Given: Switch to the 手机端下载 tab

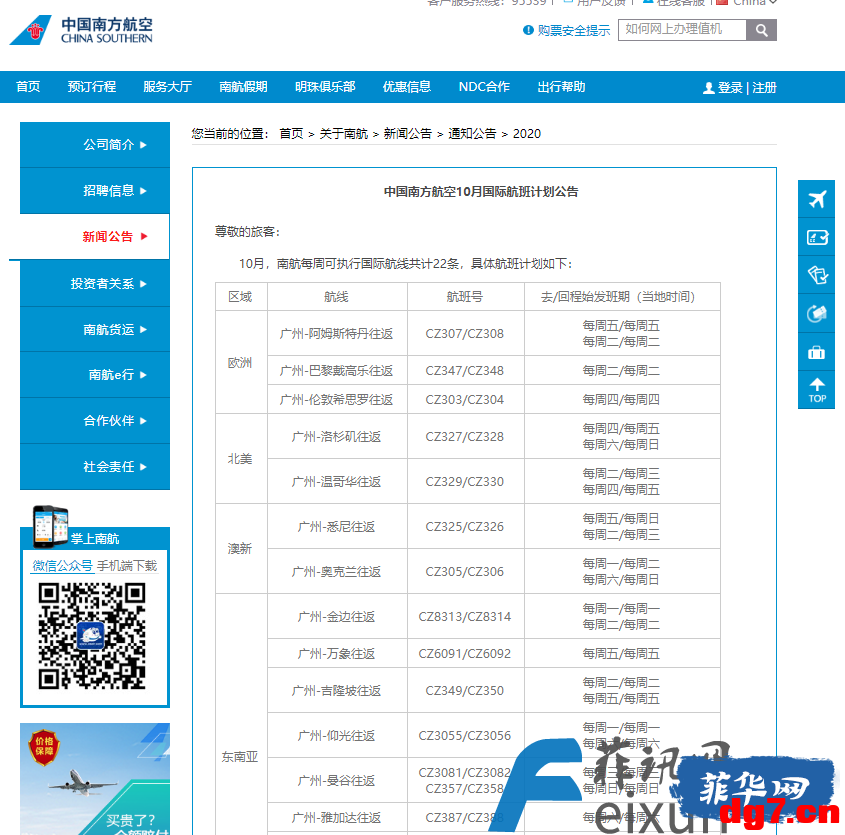Looking at the screenshot, I should (x=127, y=565).
